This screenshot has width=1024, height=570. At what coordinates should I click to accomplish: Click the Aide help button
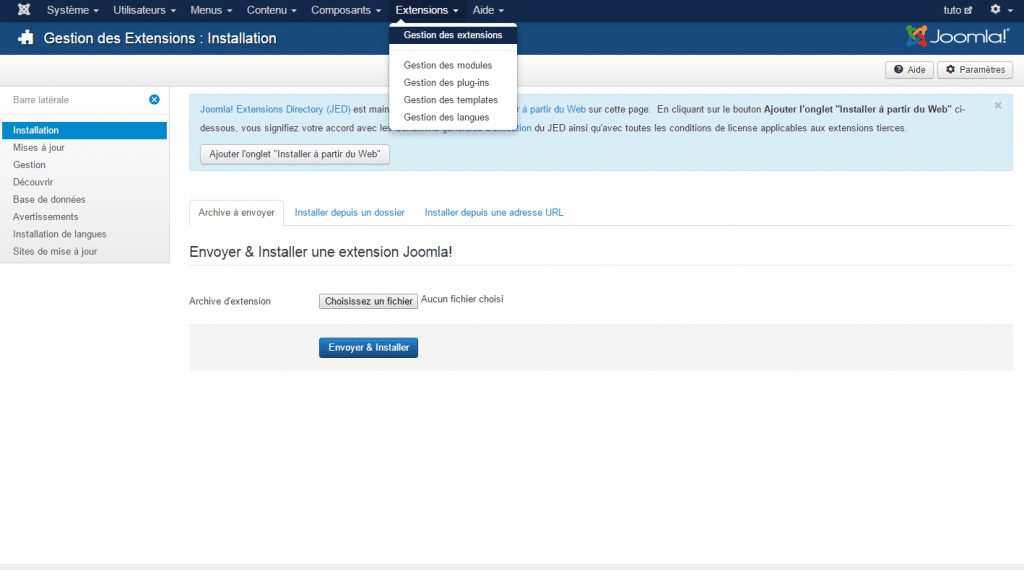[x=909, y=70]
